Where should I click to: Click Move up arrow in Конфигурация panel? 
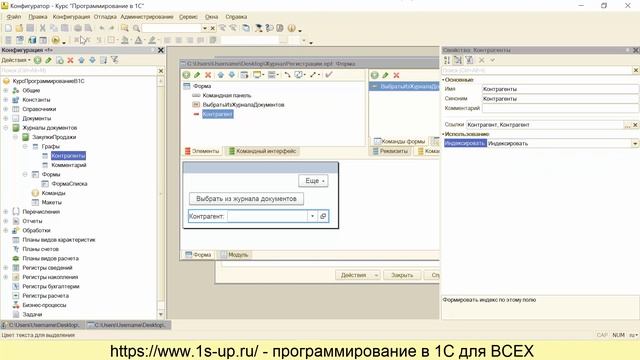tap(81, 60)
